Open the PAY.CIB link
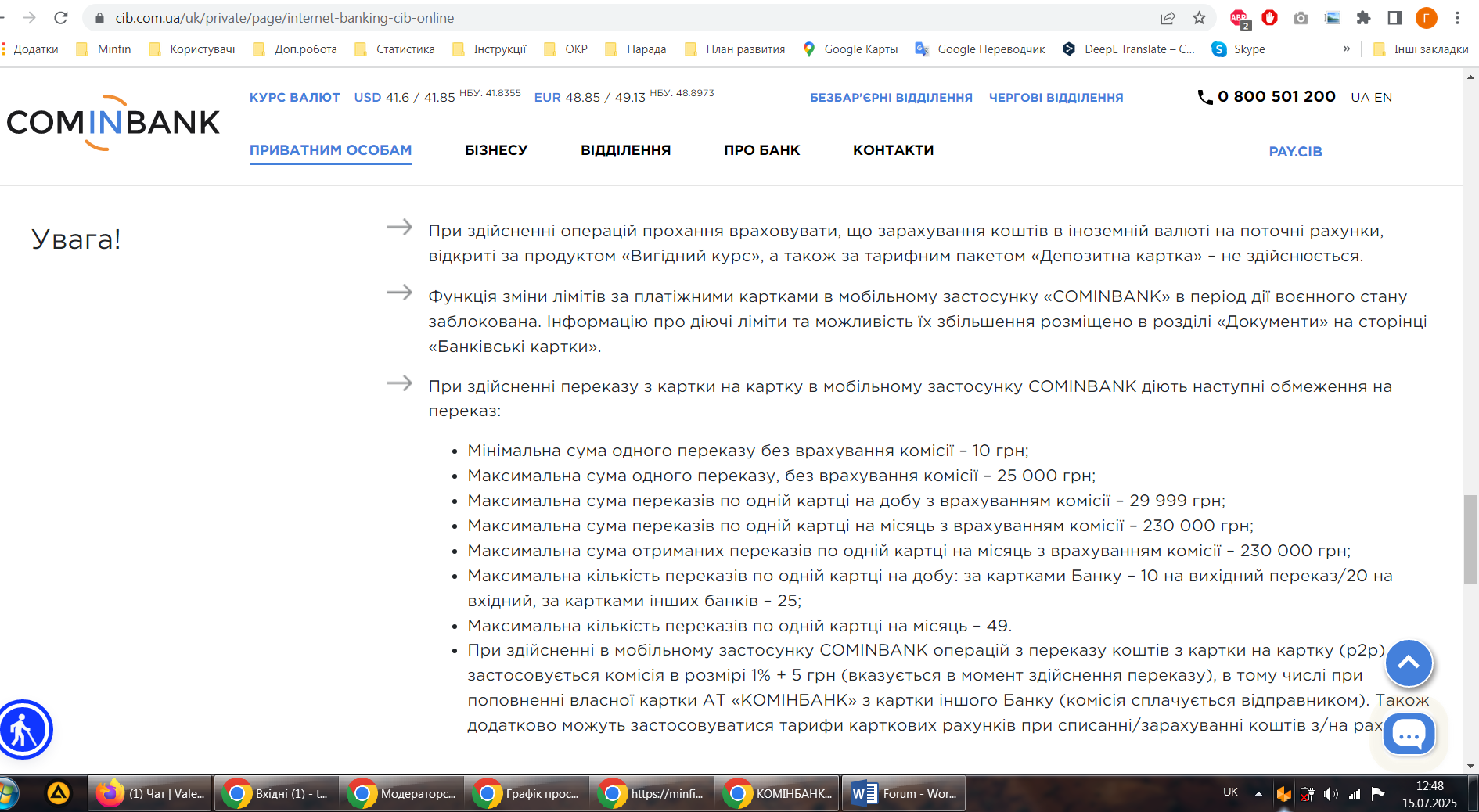 [x=1296, y=152]
